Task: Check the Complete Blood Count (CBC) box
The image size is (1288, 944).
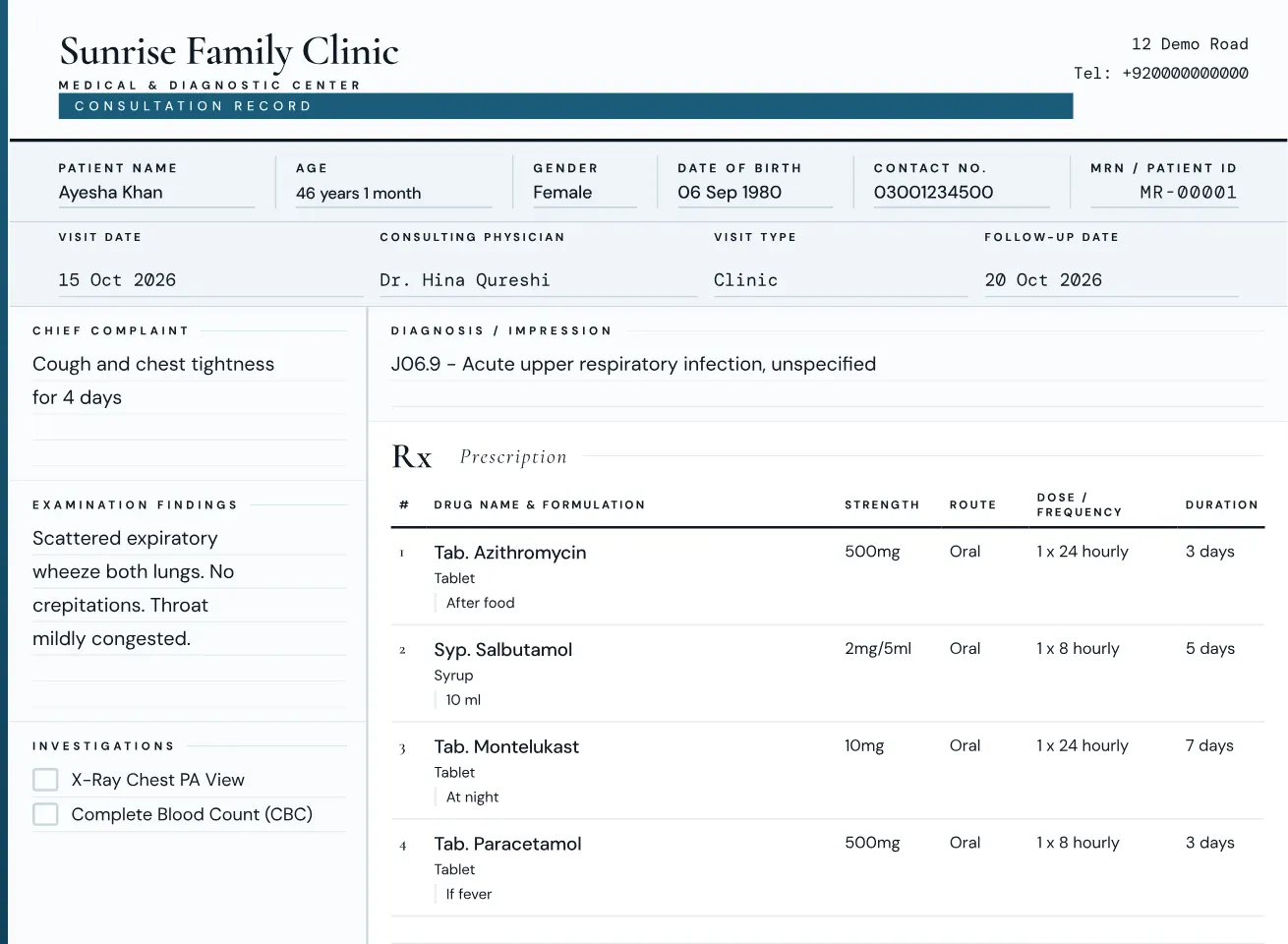Action: 45,814
